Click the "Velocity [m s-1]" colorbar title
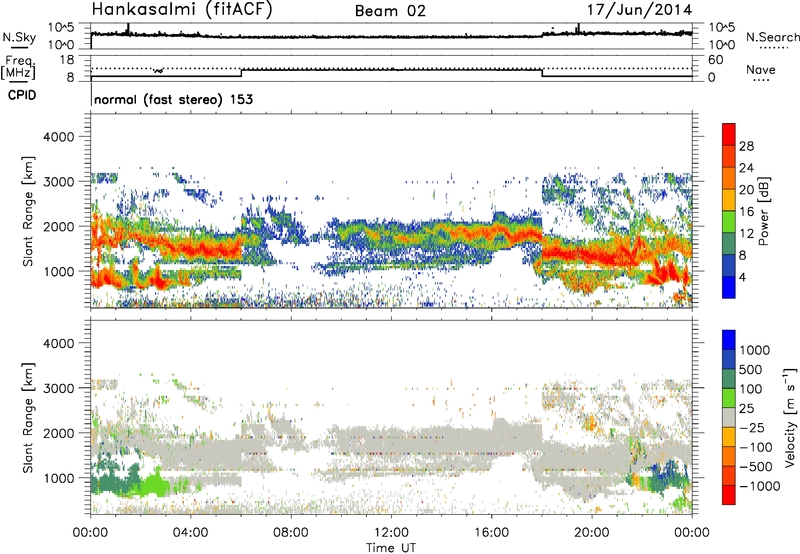The width and height of the screenshot is (800, 554). click(x=790, y=417)
